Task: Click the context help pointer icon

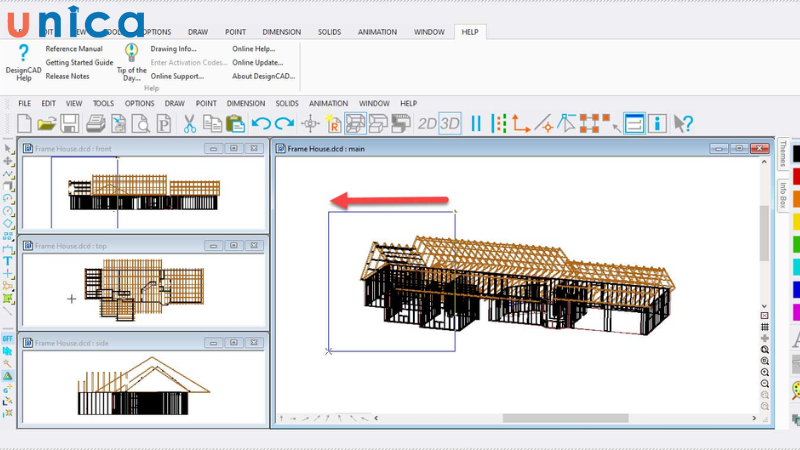Action: pyautogui.click(x=683, y=124)
